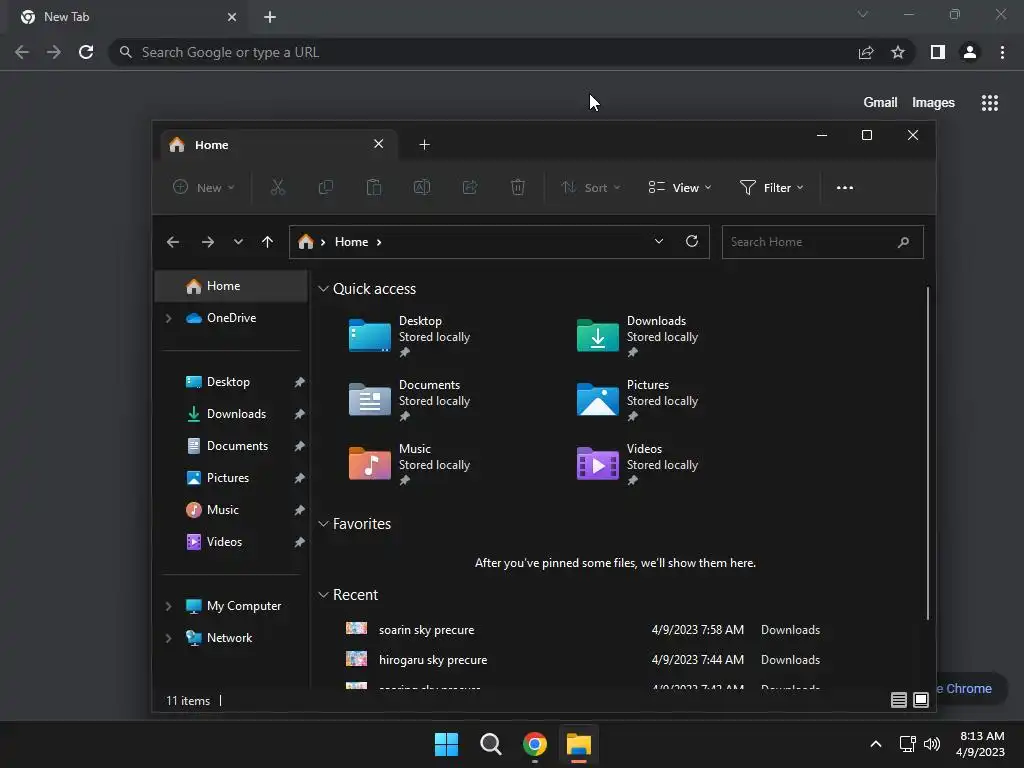Click the Paste clipboard icon in Explorer toolbar
The height and width of the screenshot is (768, 1024).
click(374, 187)
